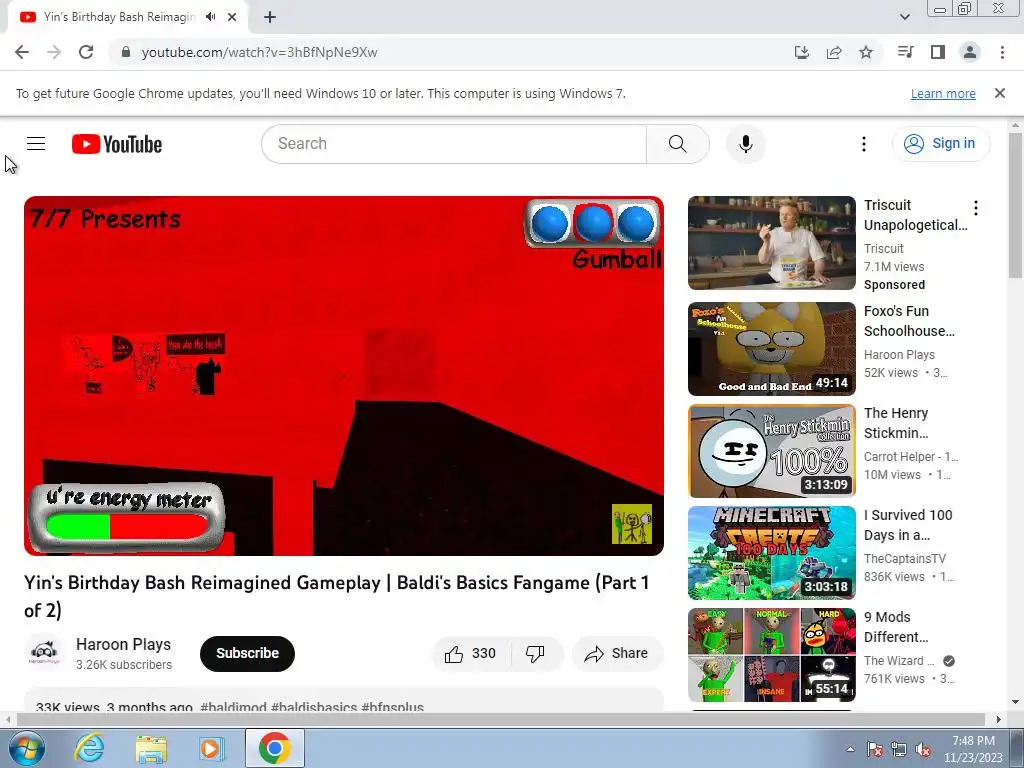Show hidden tray icons arrow
Screen dimensions: 1024x768
tap(850, 749)
